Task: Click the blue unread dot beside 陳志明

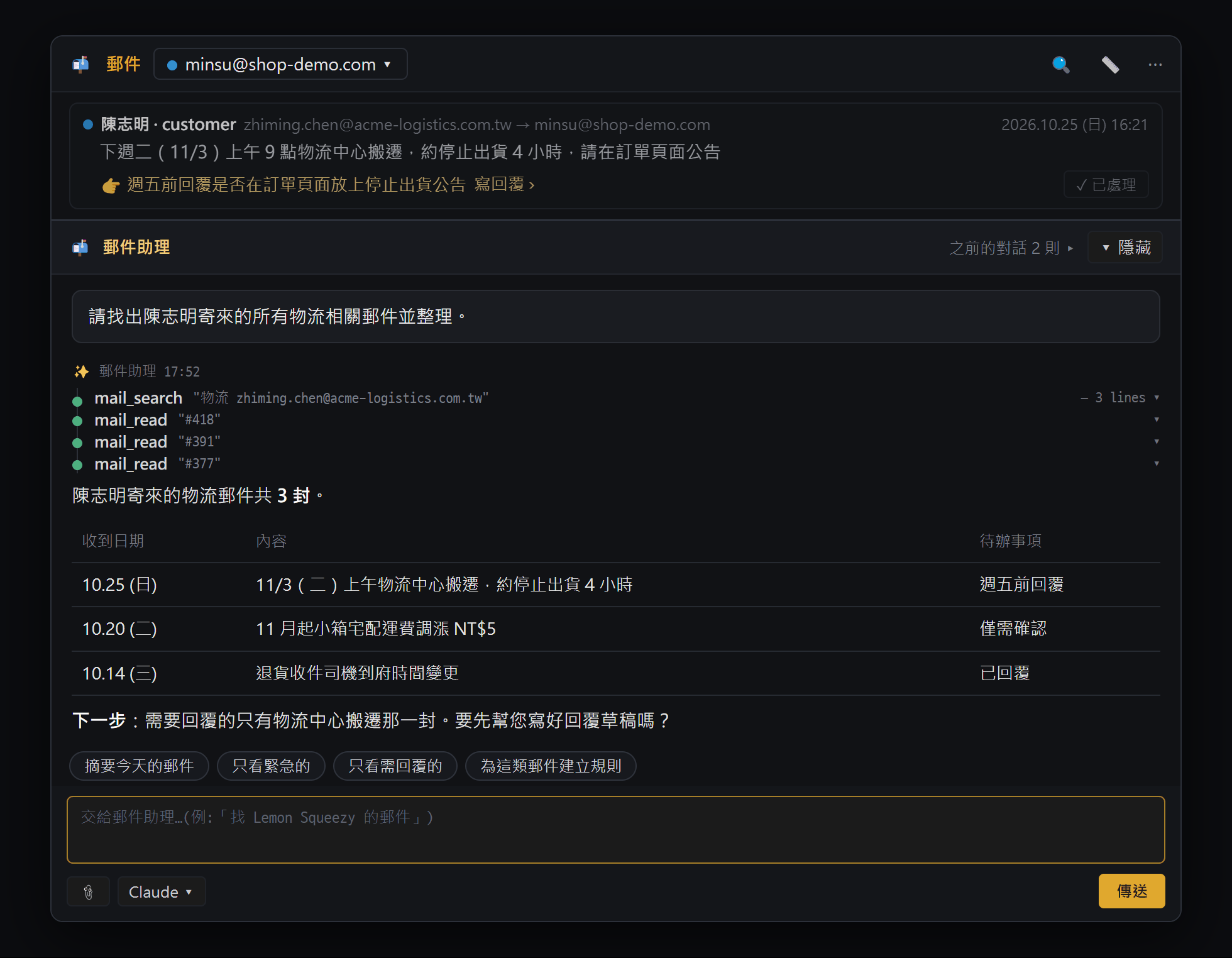Action: coord(88,124)
